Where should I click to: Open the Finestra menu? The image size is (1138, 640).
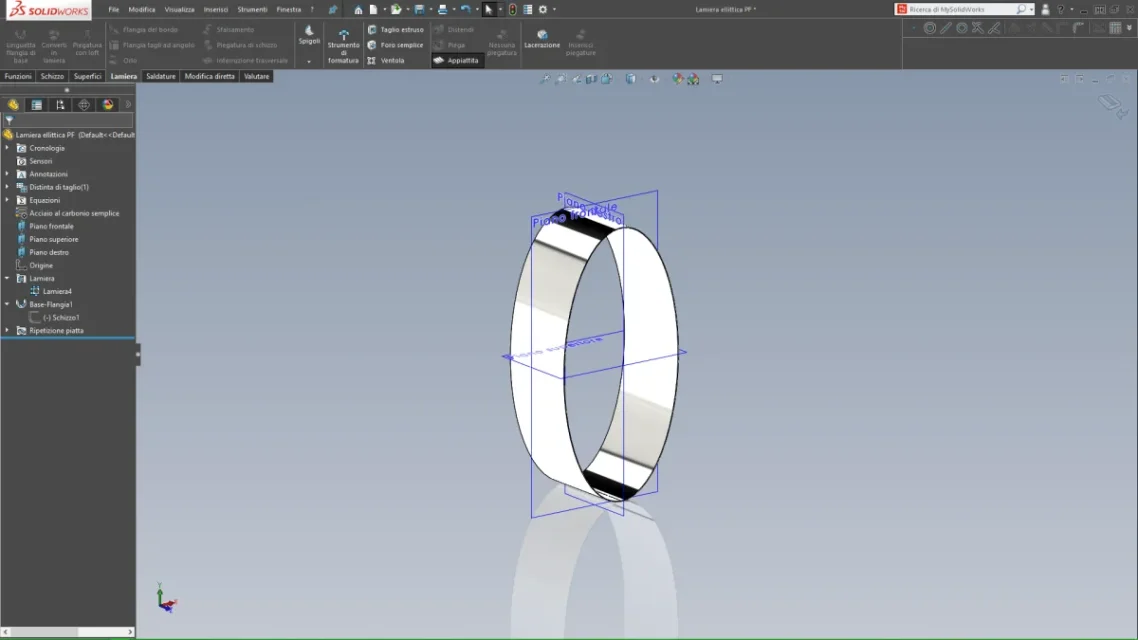coord(289,9)
